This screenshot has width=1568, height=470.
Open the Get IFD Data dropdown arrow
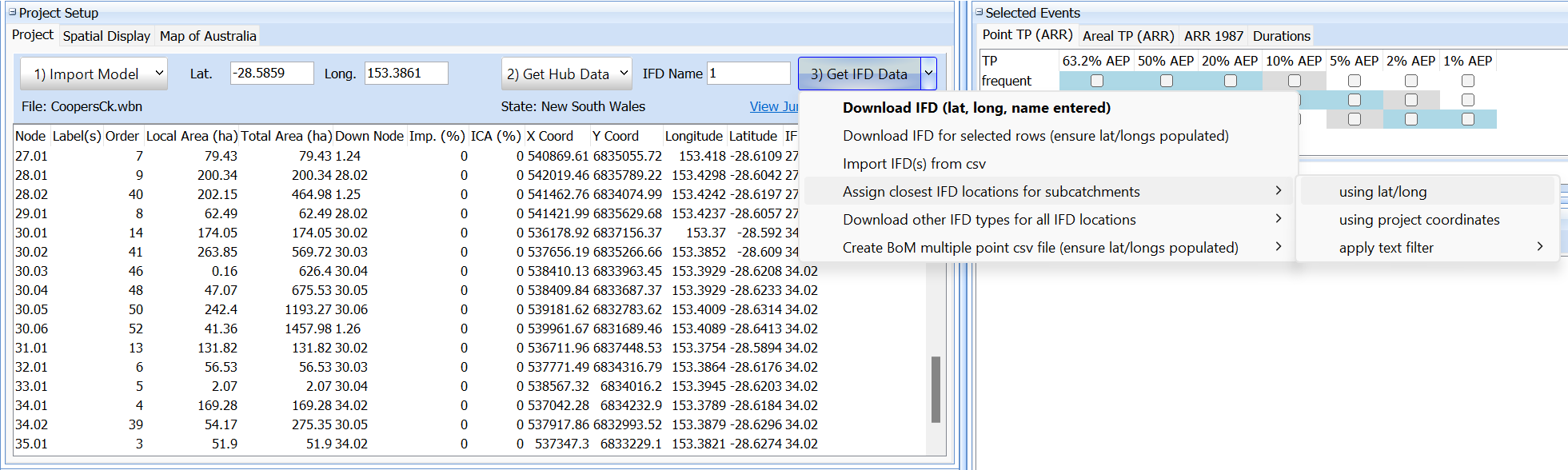click(x=928, y=74)
